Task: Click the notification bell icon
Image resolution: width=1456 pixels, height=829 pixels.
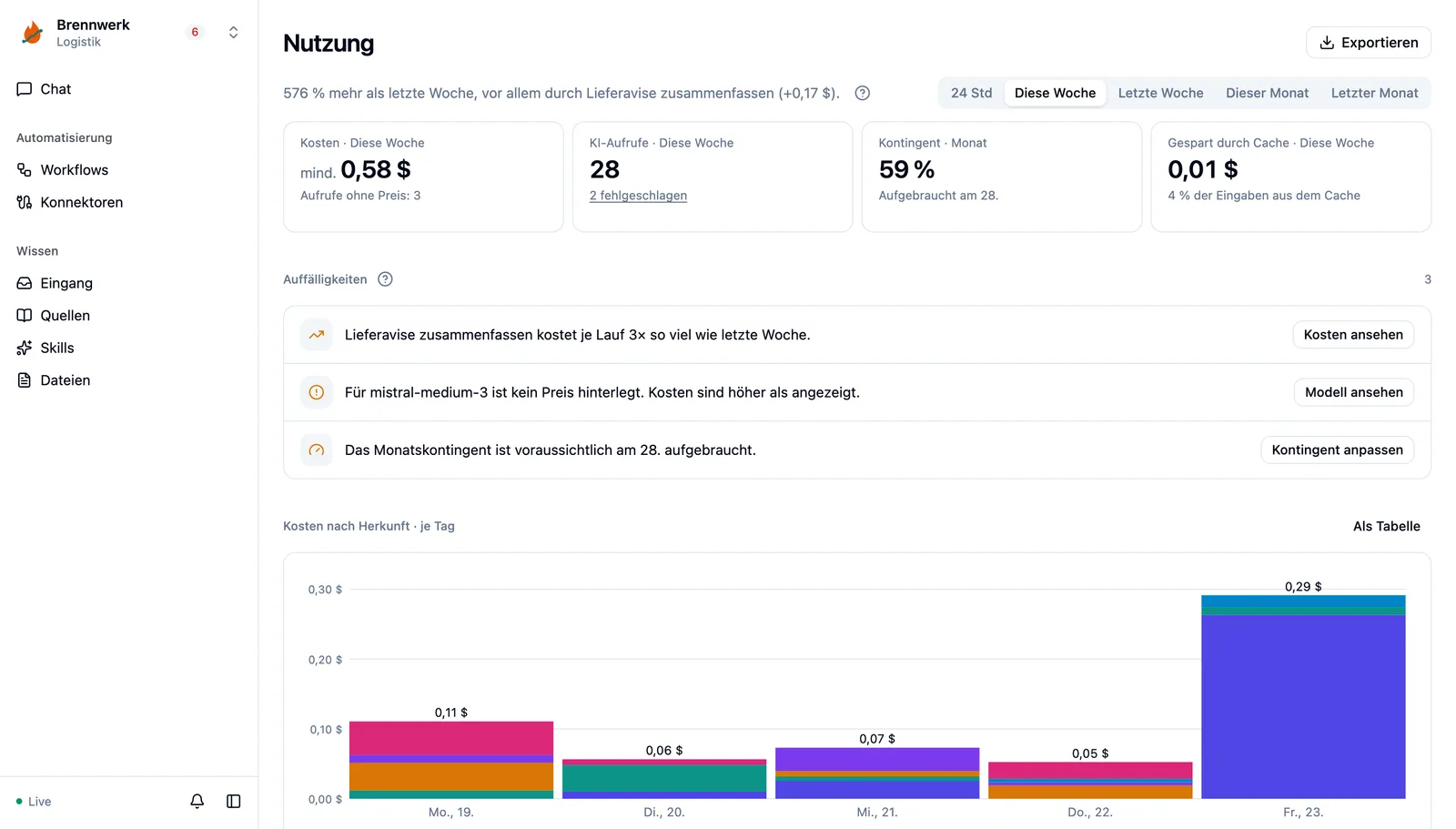Action: point(197,801)
